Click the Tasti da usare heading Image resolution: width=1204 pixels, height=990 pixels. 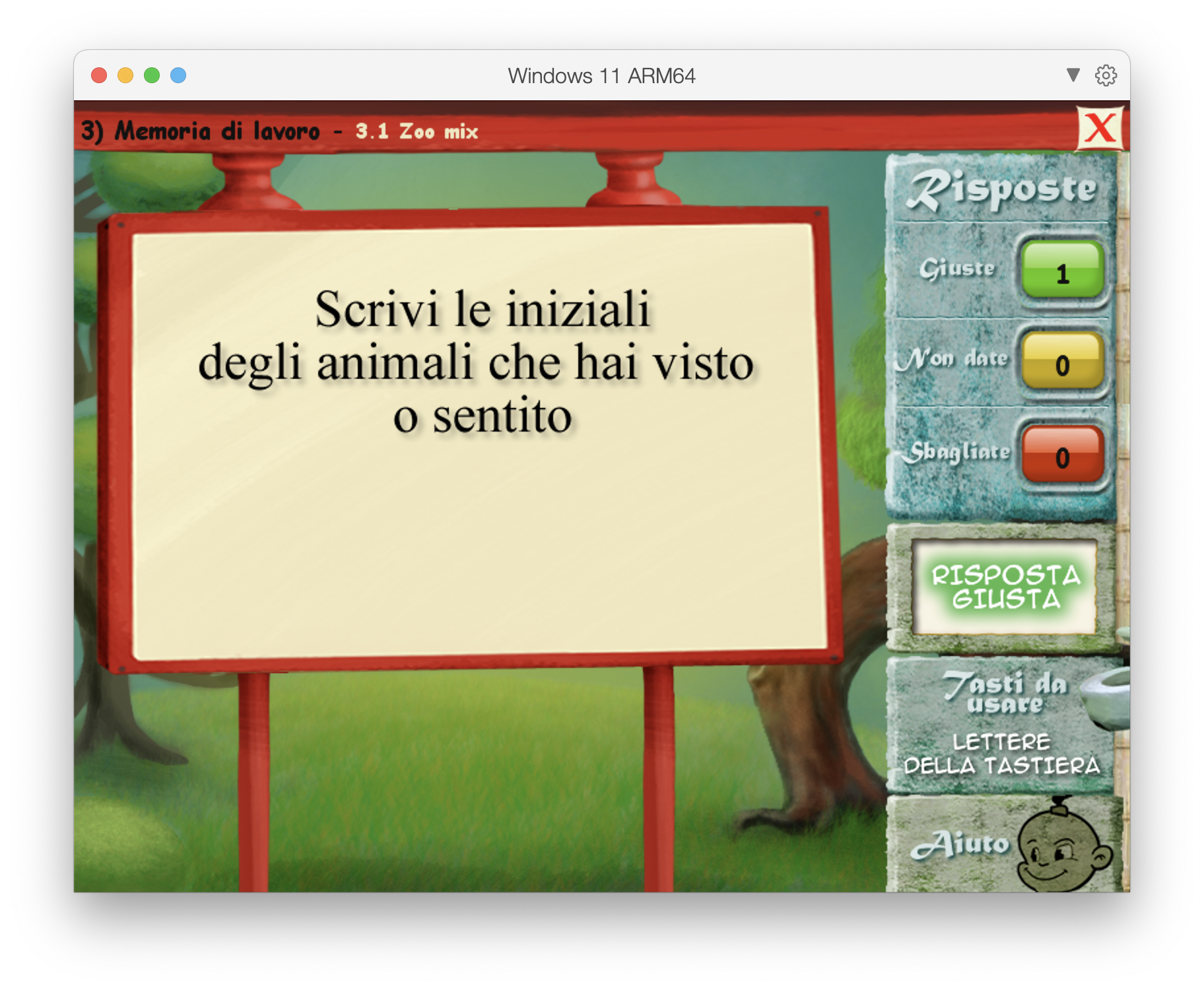pyautogui.click(x=1004, y=692)
